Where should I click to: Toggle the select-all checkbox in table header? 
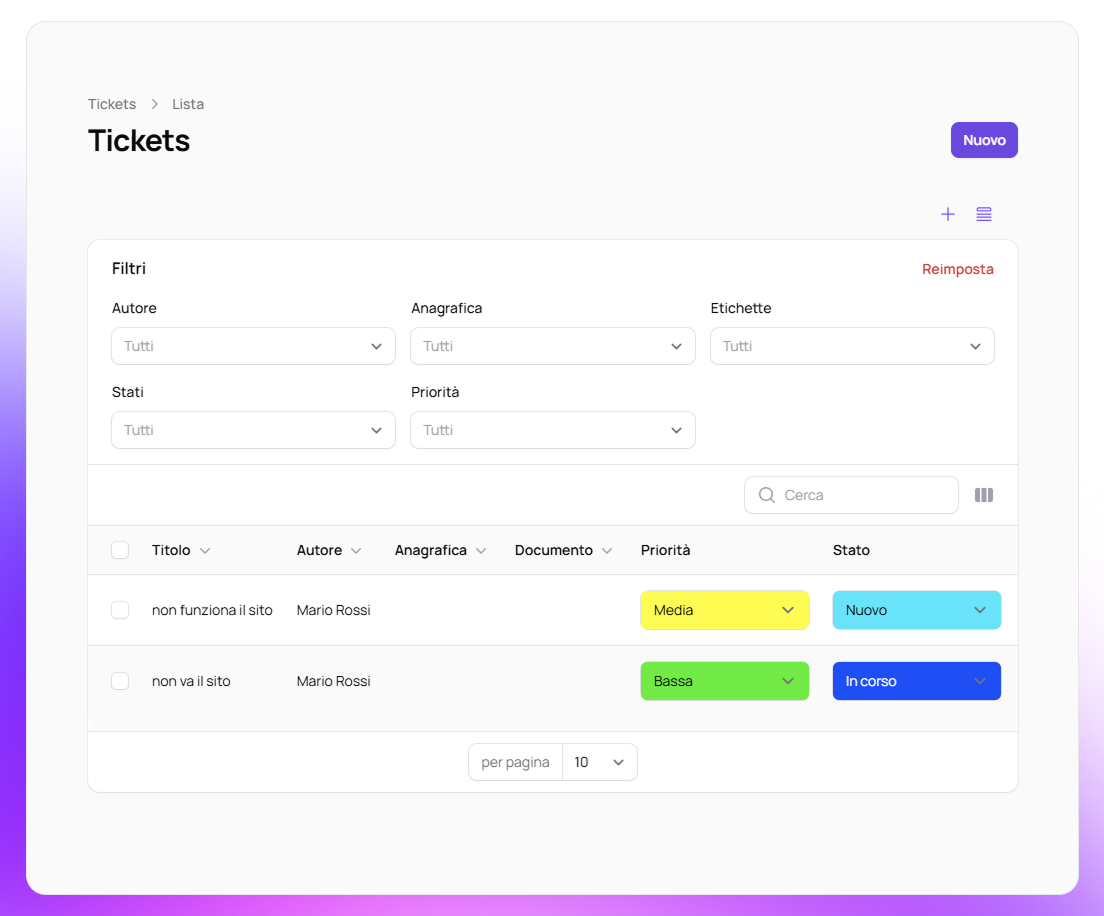(x=120, y=550)
